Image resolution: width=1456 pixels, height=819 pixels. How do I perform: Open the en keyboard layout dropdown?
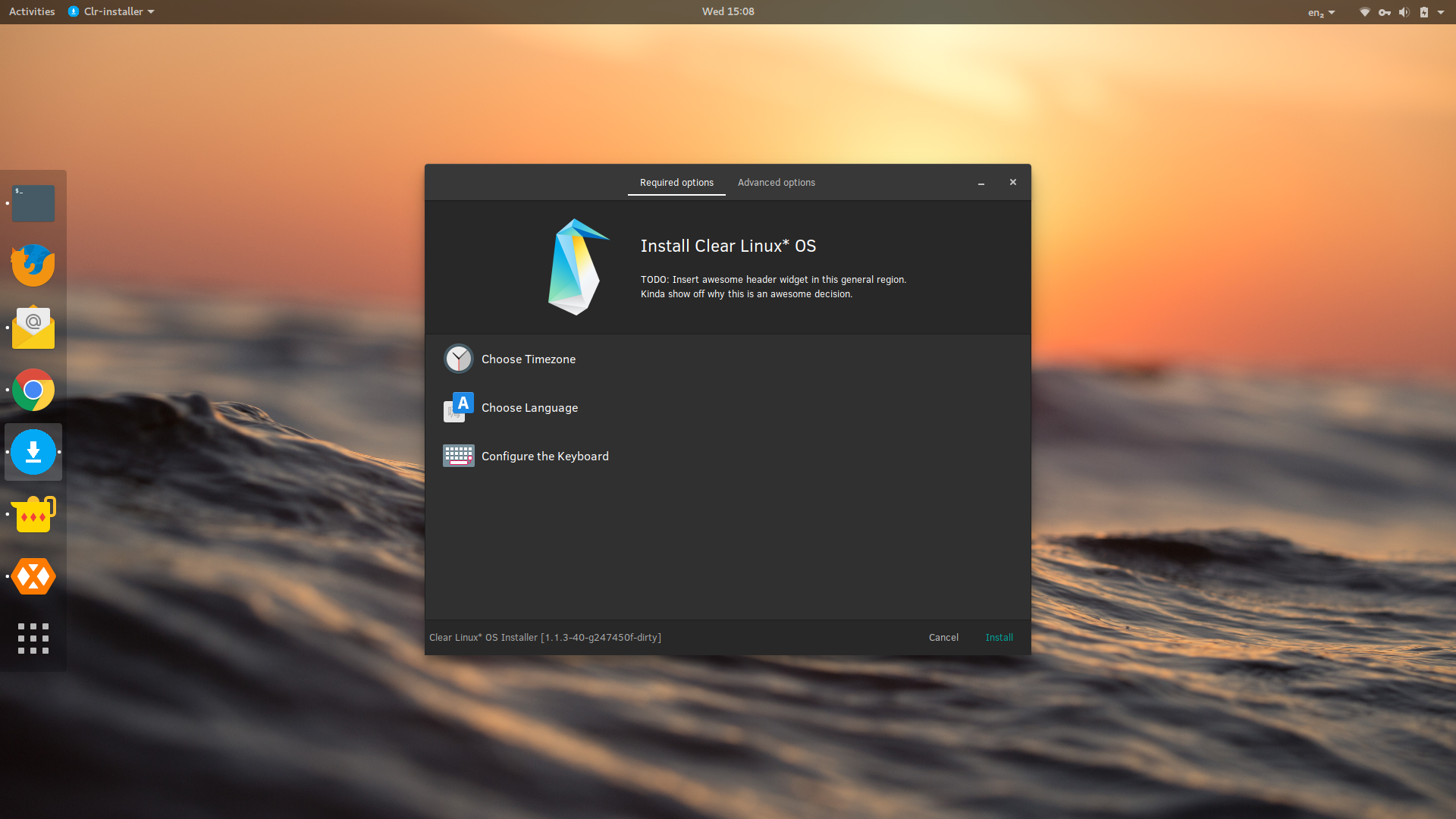(1321, 12)
